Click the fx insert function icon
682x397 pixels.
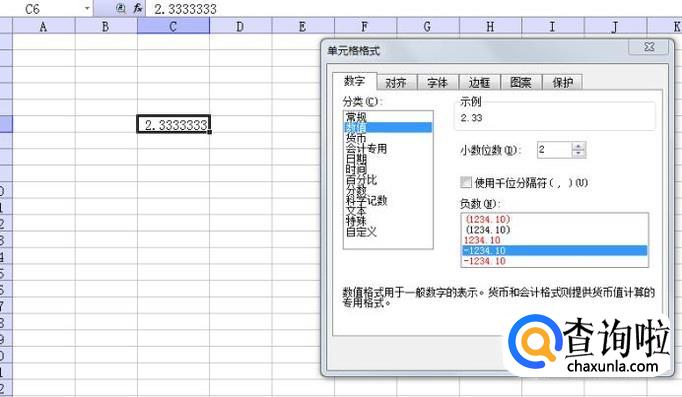point(137,8)
